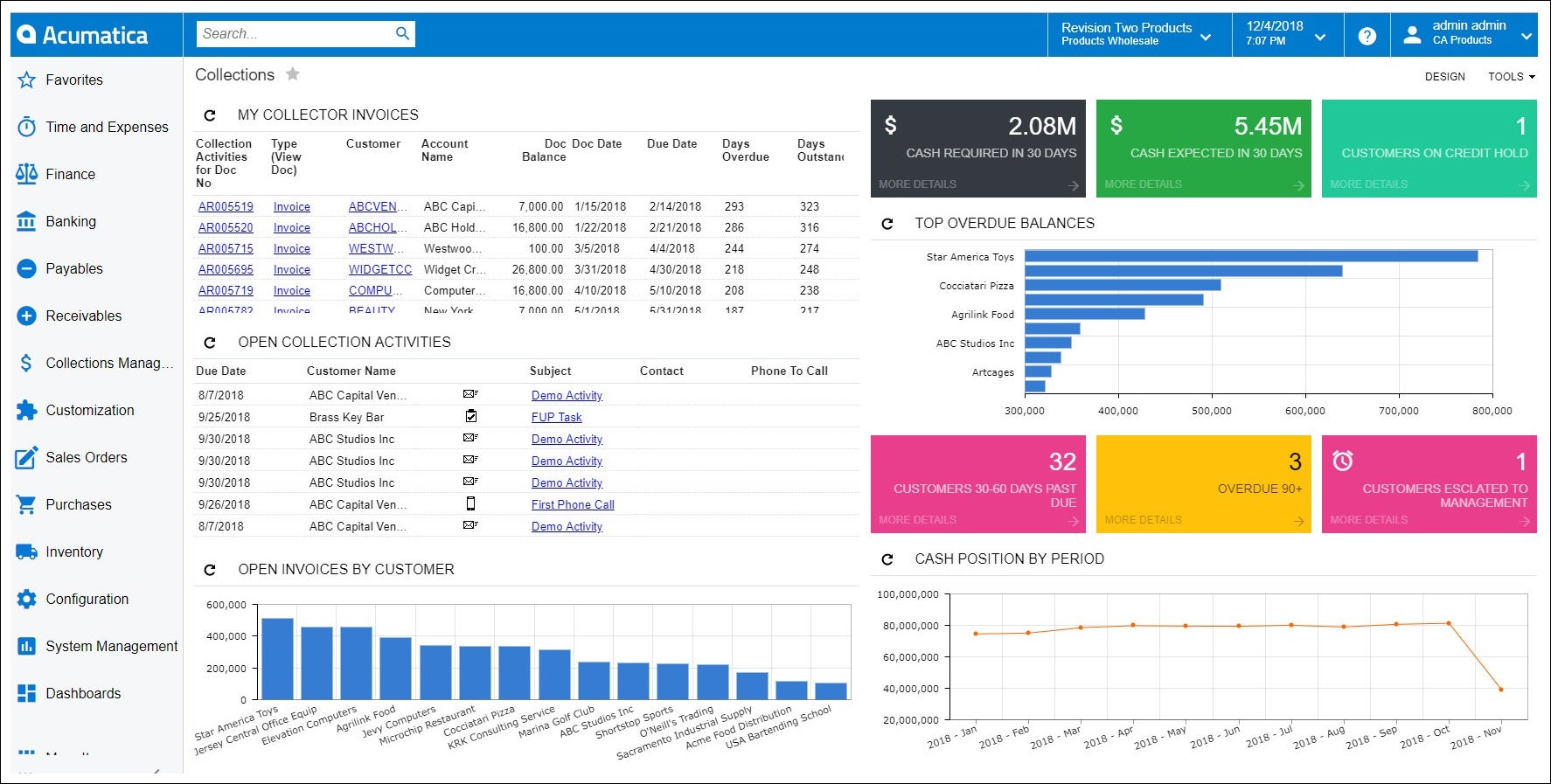Viewport: 1551px width, 784px height.
Task: Open invoice AR005519 link
Action: coord(226,206)
